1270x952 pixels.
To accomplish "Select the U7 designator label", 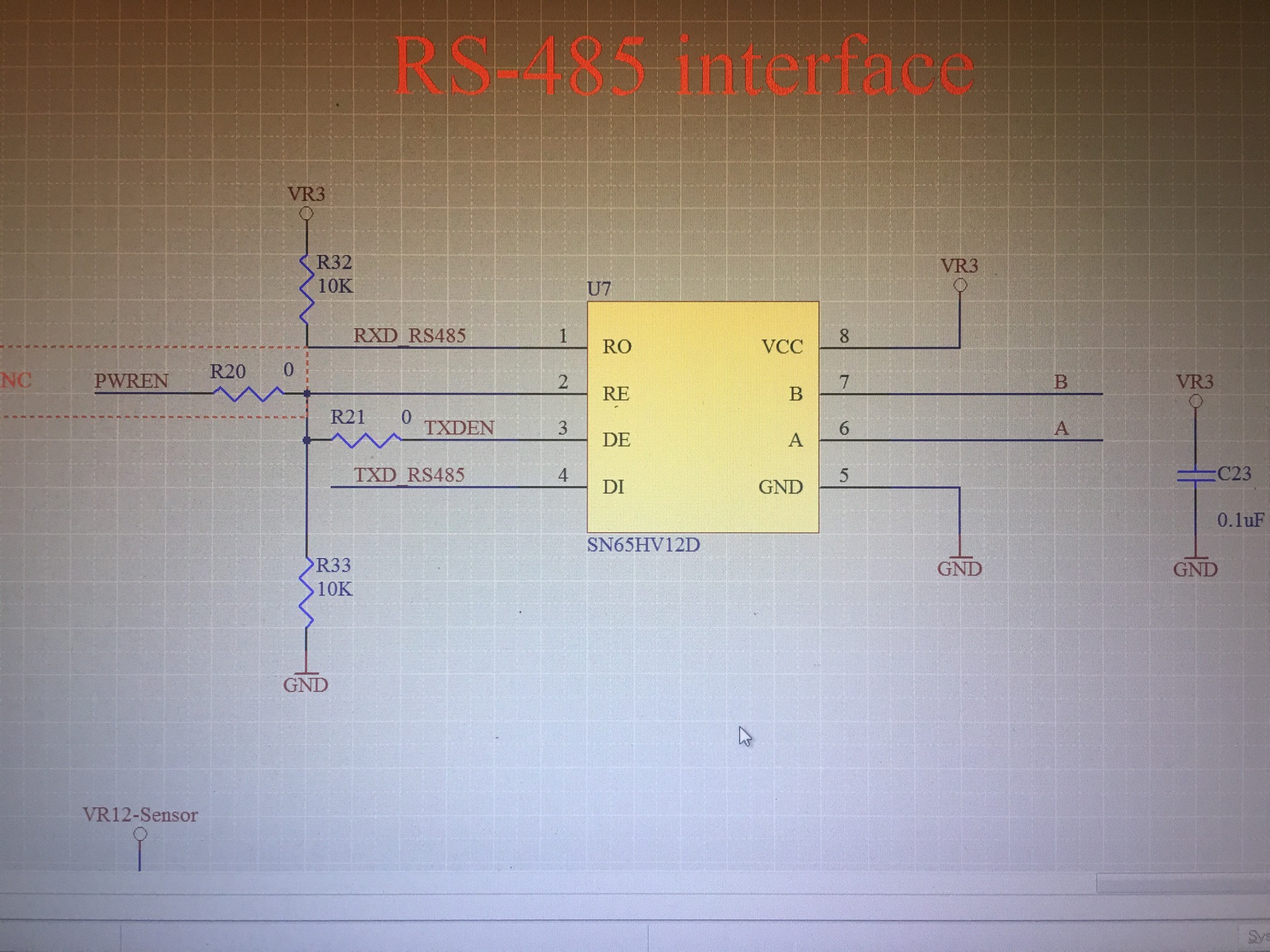I will pyautogui.click(x=598, y=289).
